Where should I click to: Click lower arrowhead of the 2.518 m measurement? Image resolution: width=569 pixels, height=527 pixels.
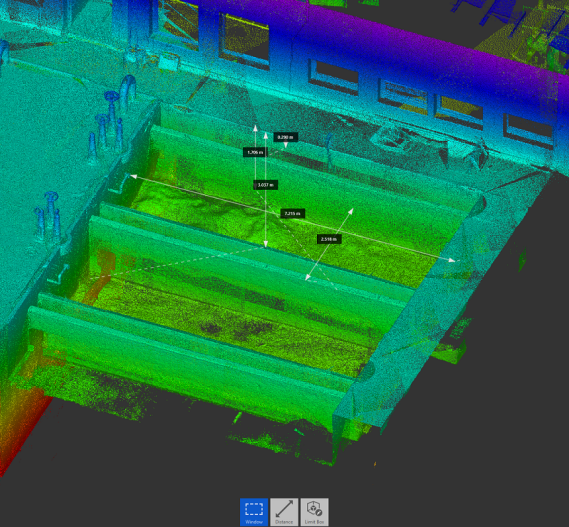click(308, 277)
